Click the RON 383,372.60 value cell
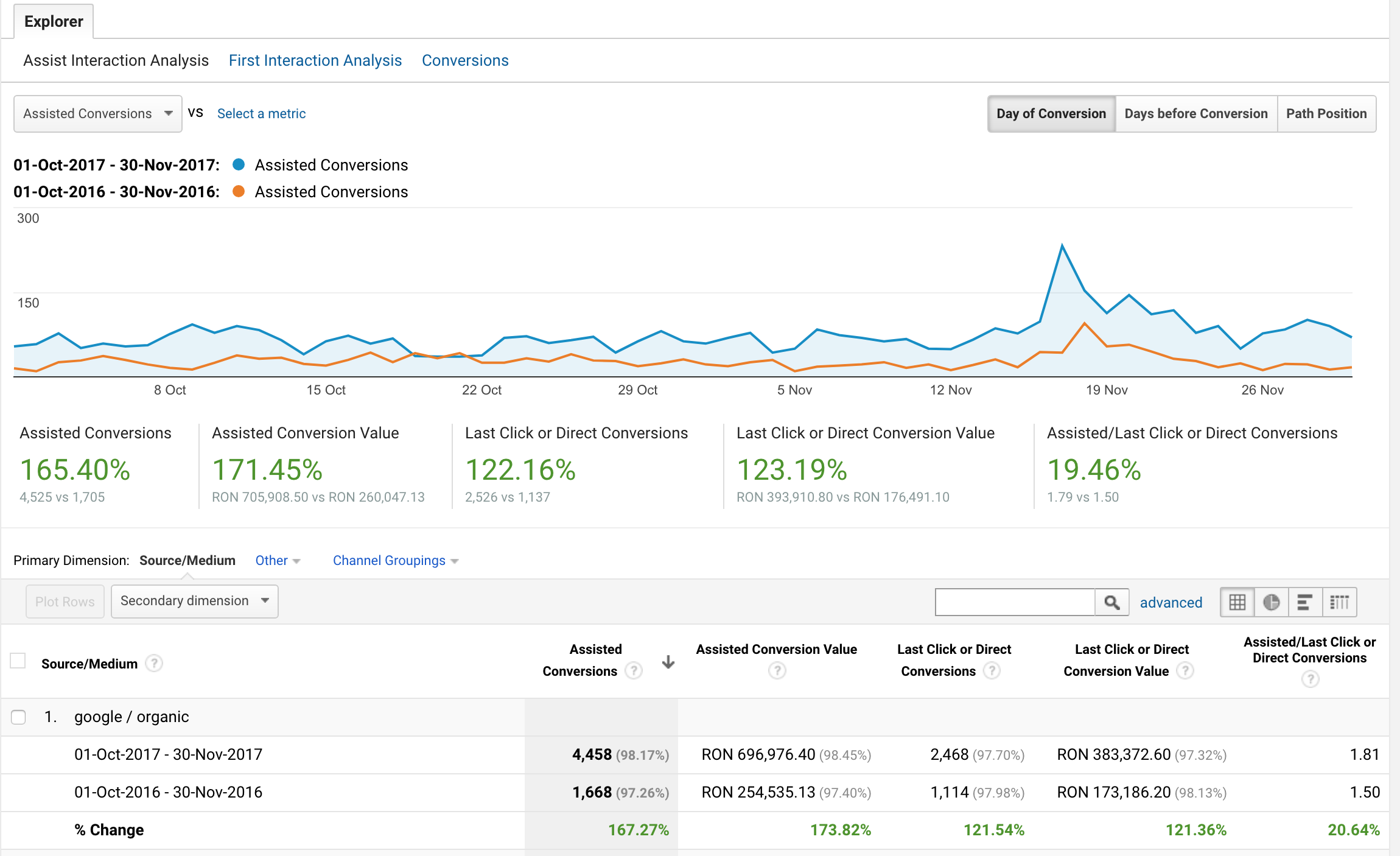This screenshot has width=1400, height=856. [1141, 754]
